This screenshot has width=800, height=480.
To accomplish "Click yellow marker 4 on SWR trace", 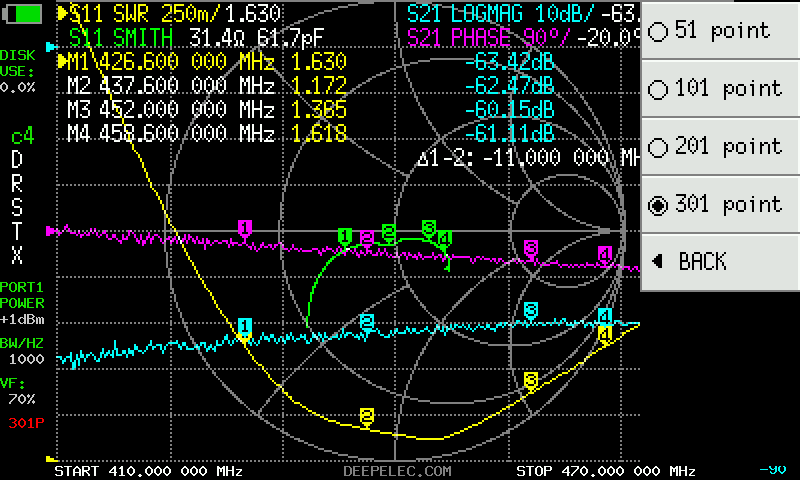I will 605,336.
